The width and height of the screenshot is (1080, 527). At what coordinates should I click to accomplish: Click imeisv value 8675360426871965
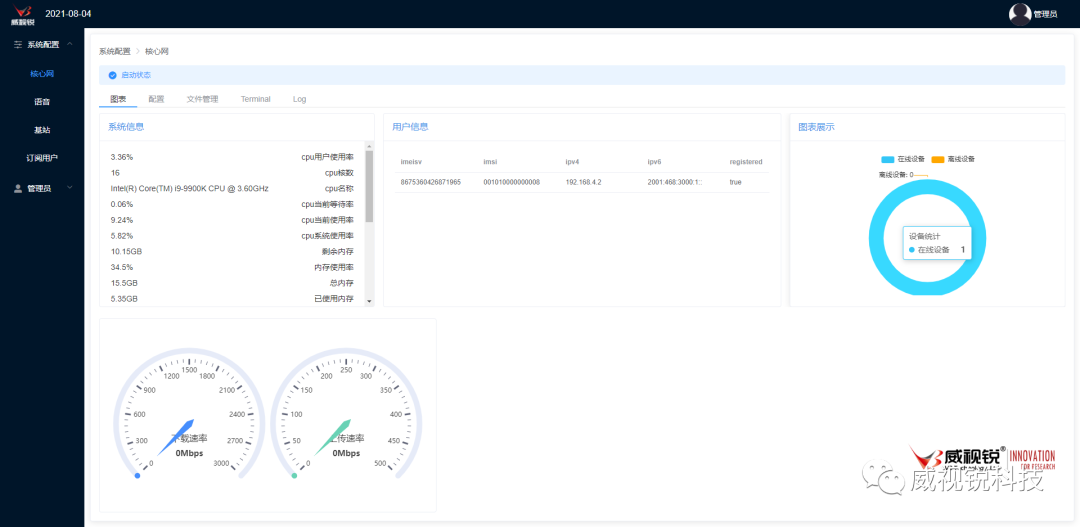tap(430, 183)
